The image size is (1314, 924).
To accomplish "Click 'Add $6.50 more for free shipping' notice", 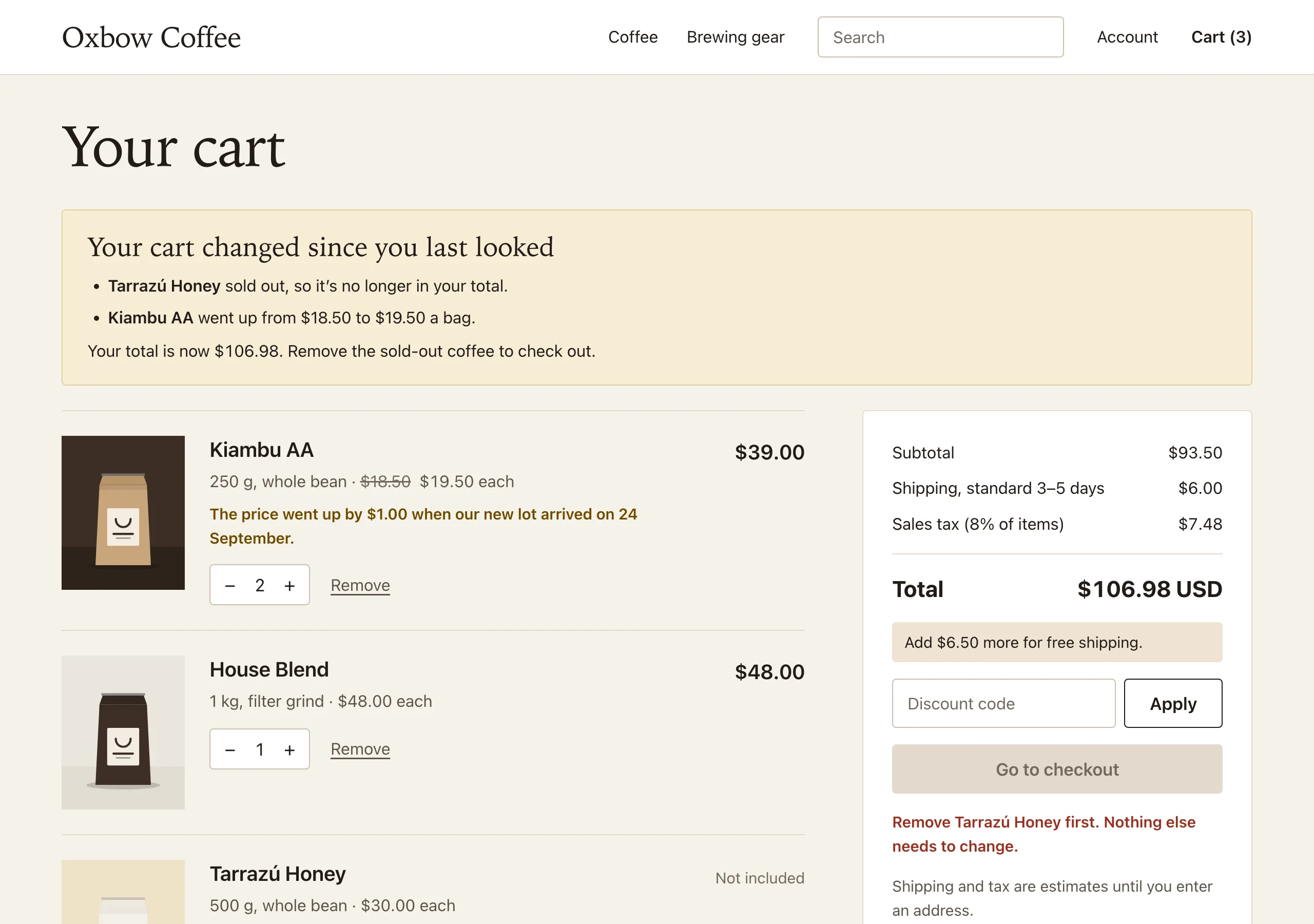I will tap(1056, 642).
